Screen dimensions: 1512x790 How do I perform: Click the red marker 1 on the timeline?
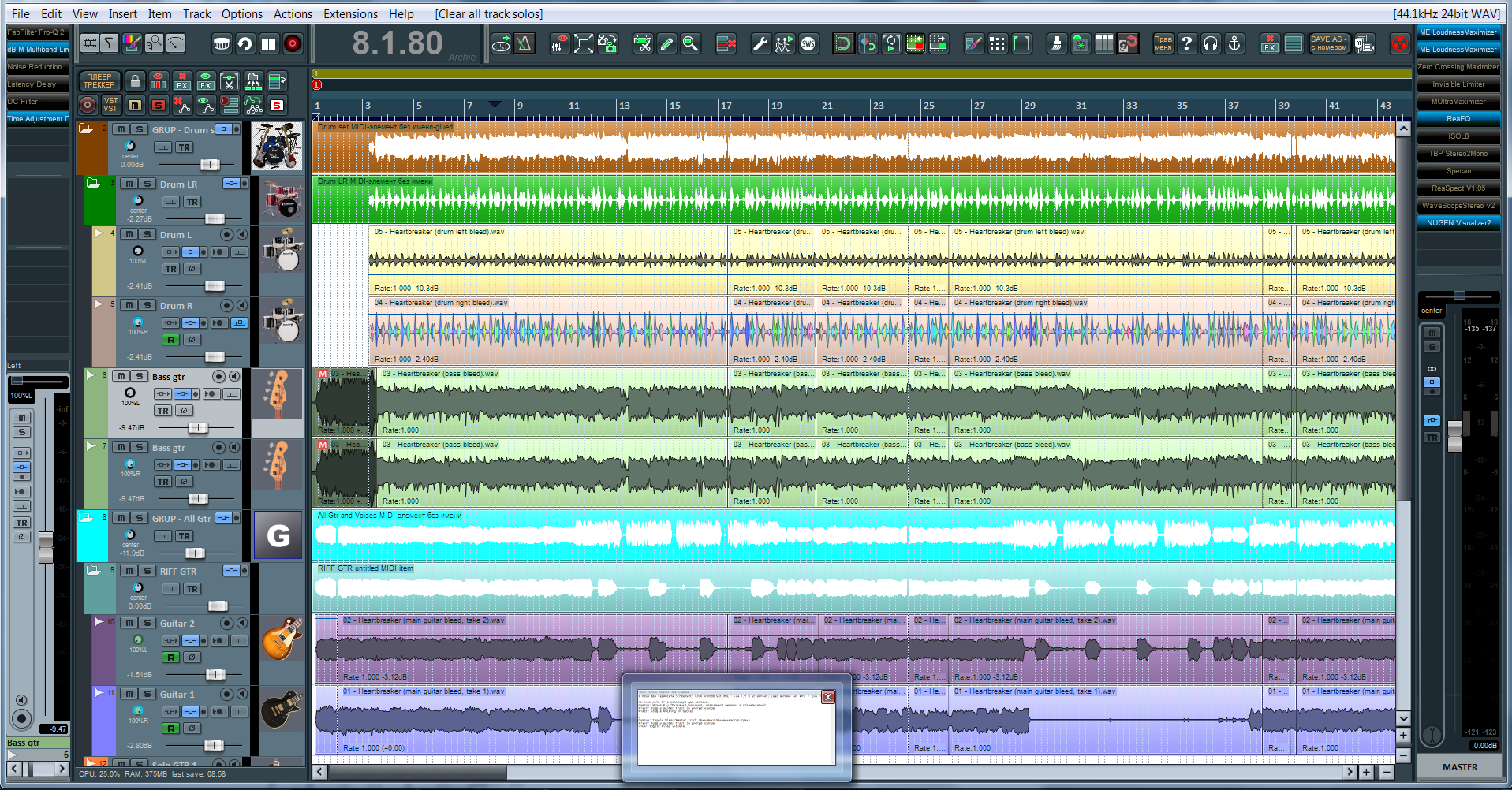coord(316,84)
